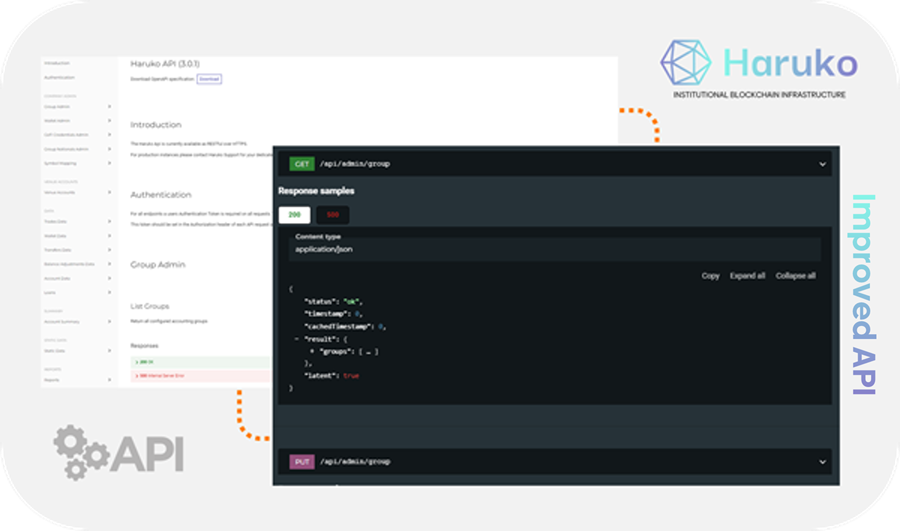Expand the "groups" JSON node plus toggle
The width and height of the screenshot is (900, 531).
pyautogui.click(x=312, y=351)
